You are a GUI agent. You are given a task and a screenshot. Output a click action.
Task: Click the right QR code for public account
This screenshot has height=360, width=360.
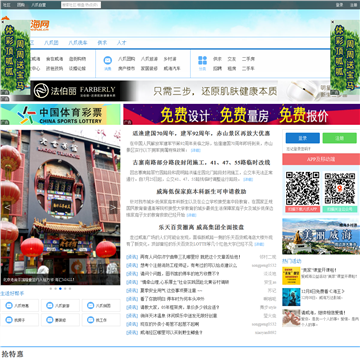(x=340, y=188)
